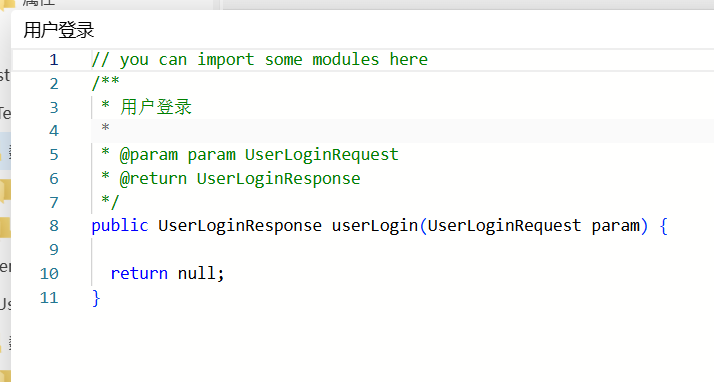Click line number 3 in the gutter
The height and width of the screenshot is (382, 714).
point(54,107)
